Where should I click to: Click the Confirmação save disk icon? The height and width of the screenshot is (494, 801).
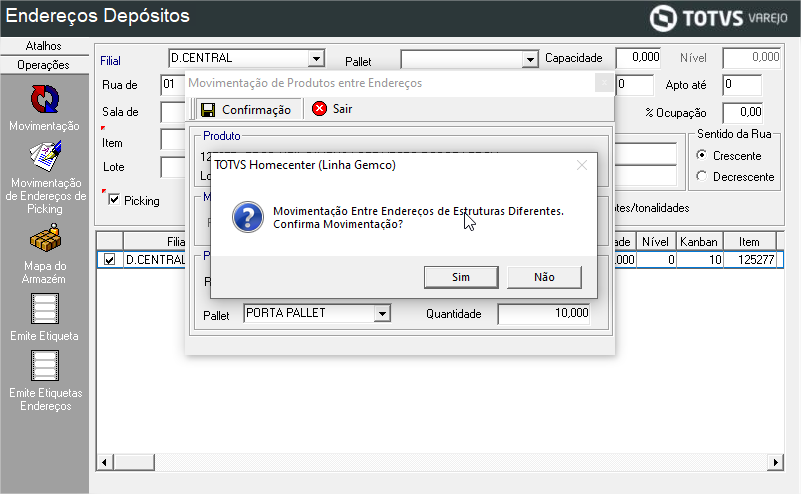[208, 110]
